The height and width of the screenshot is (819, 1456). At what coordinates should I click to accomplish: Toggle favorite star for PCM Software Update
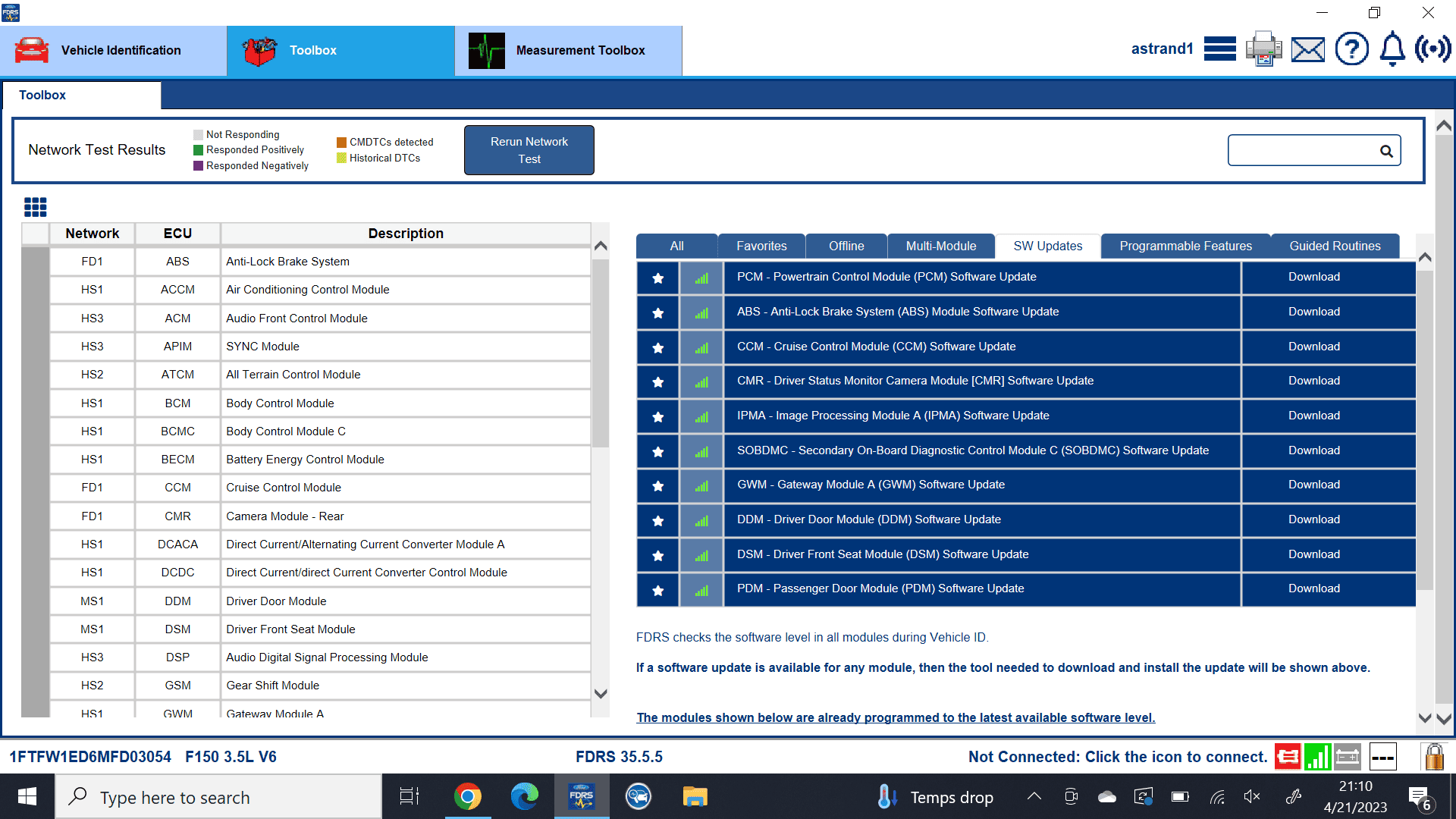pos(658,278)
